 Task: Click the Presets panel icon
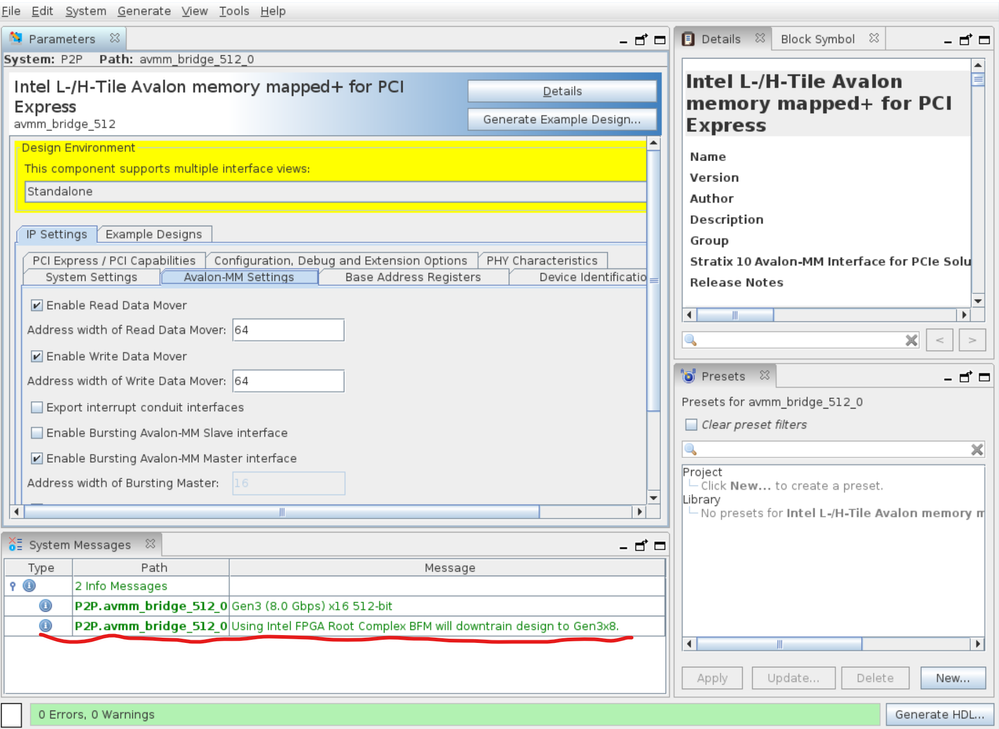pos(689,376)
